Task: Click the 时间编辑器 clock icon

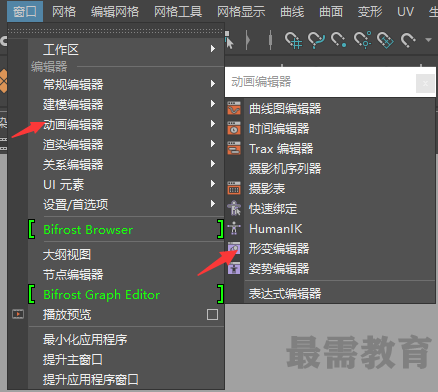Action: (x=234, y=128)
